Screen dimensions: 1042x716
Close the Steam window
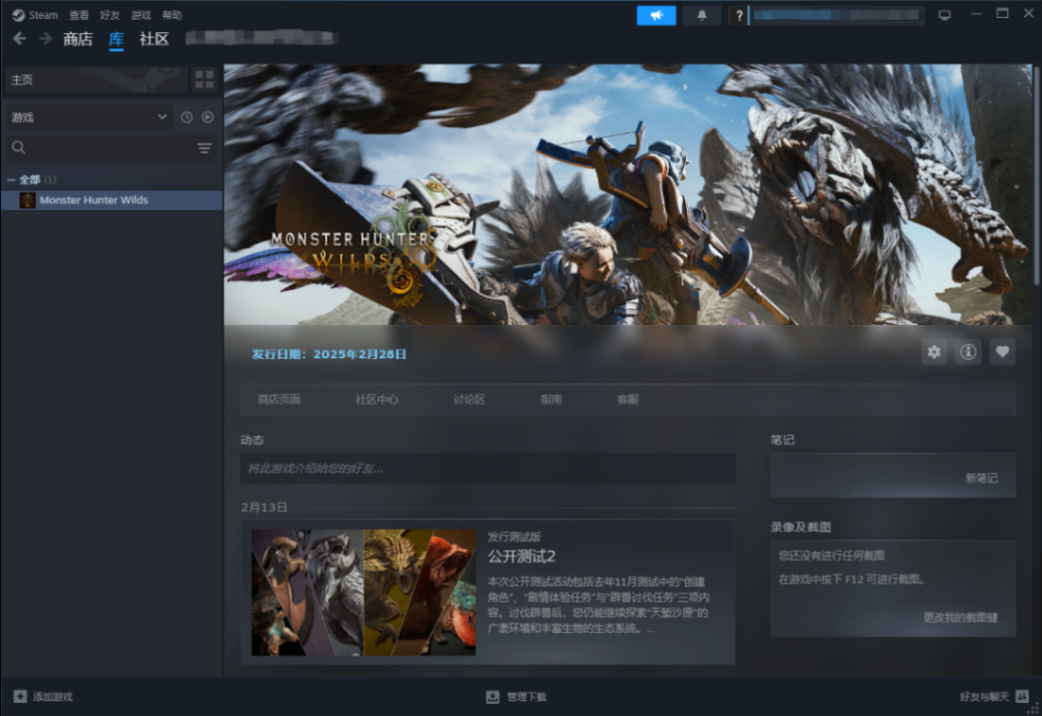(x=1028, y=14)
